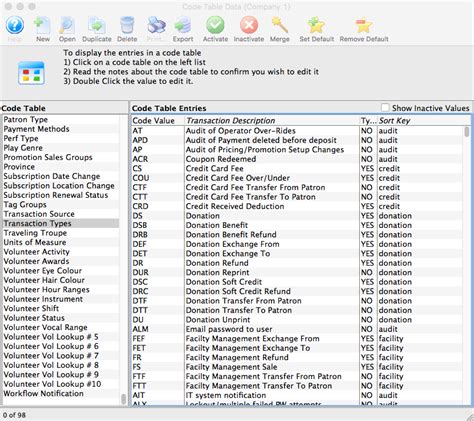The height and width of the screenshot is (421, 474).
Task: Select Province in the code table list
Action: pos(61,167)
